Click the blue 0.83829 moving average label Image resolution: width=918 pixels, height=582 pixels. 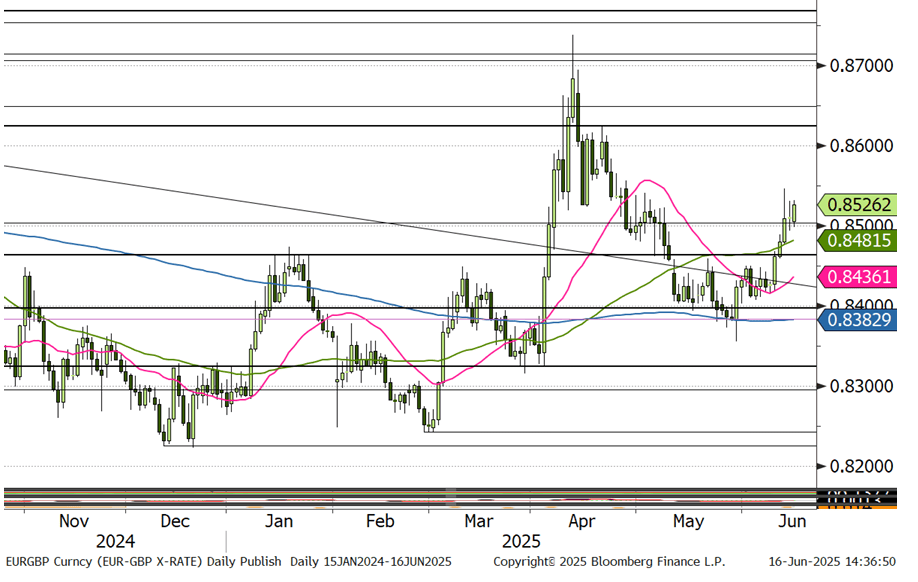click(858, 319)
